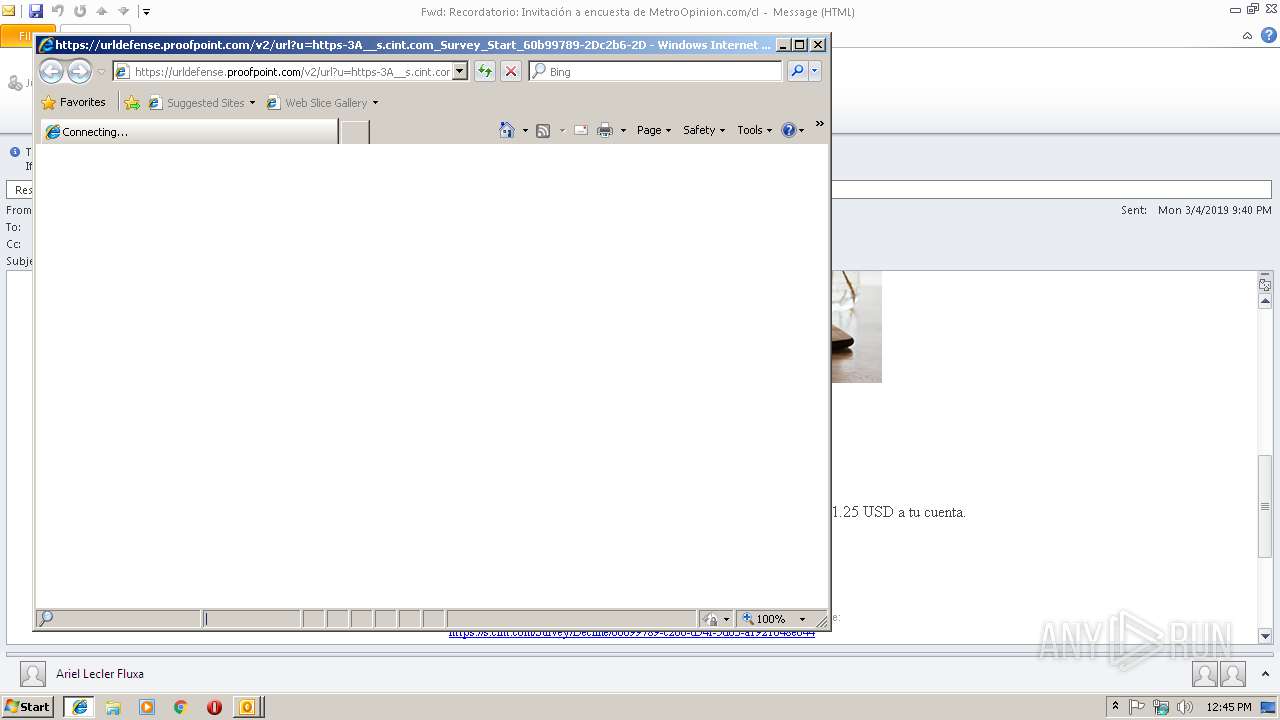Collapse the Outlook ribbon caret
The image size is (1280, 720).
click(1247, 36)
